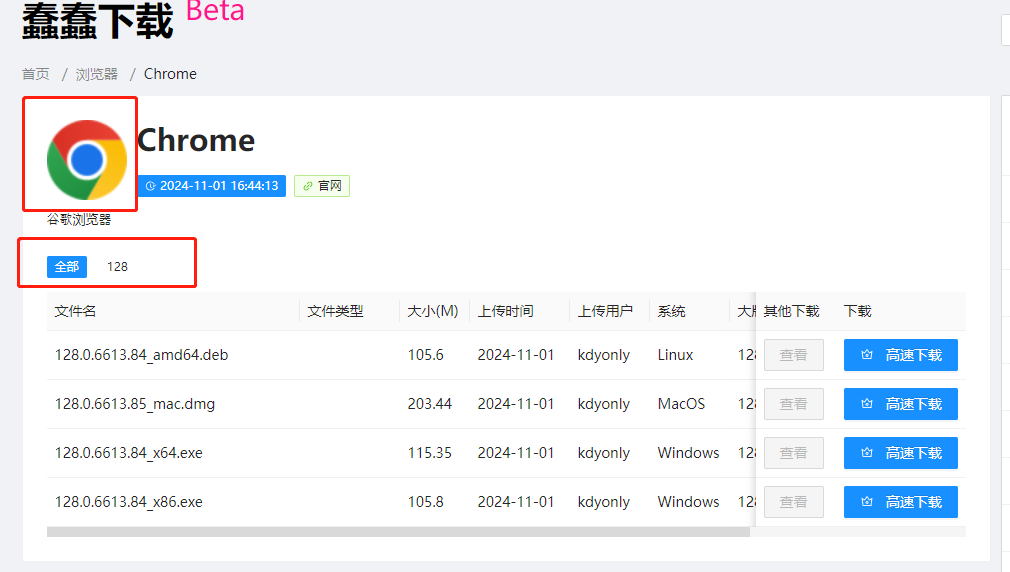
Task: Click the Chrome page heading
Action: pyautogui.click(x=196, y=140)
